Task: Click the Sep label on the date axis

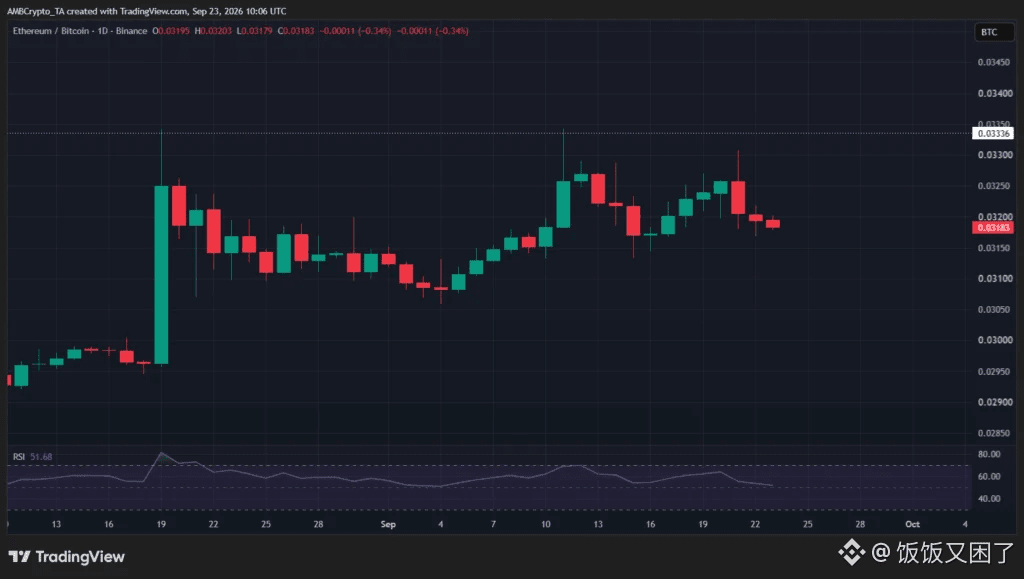Action: click(388, 524)
